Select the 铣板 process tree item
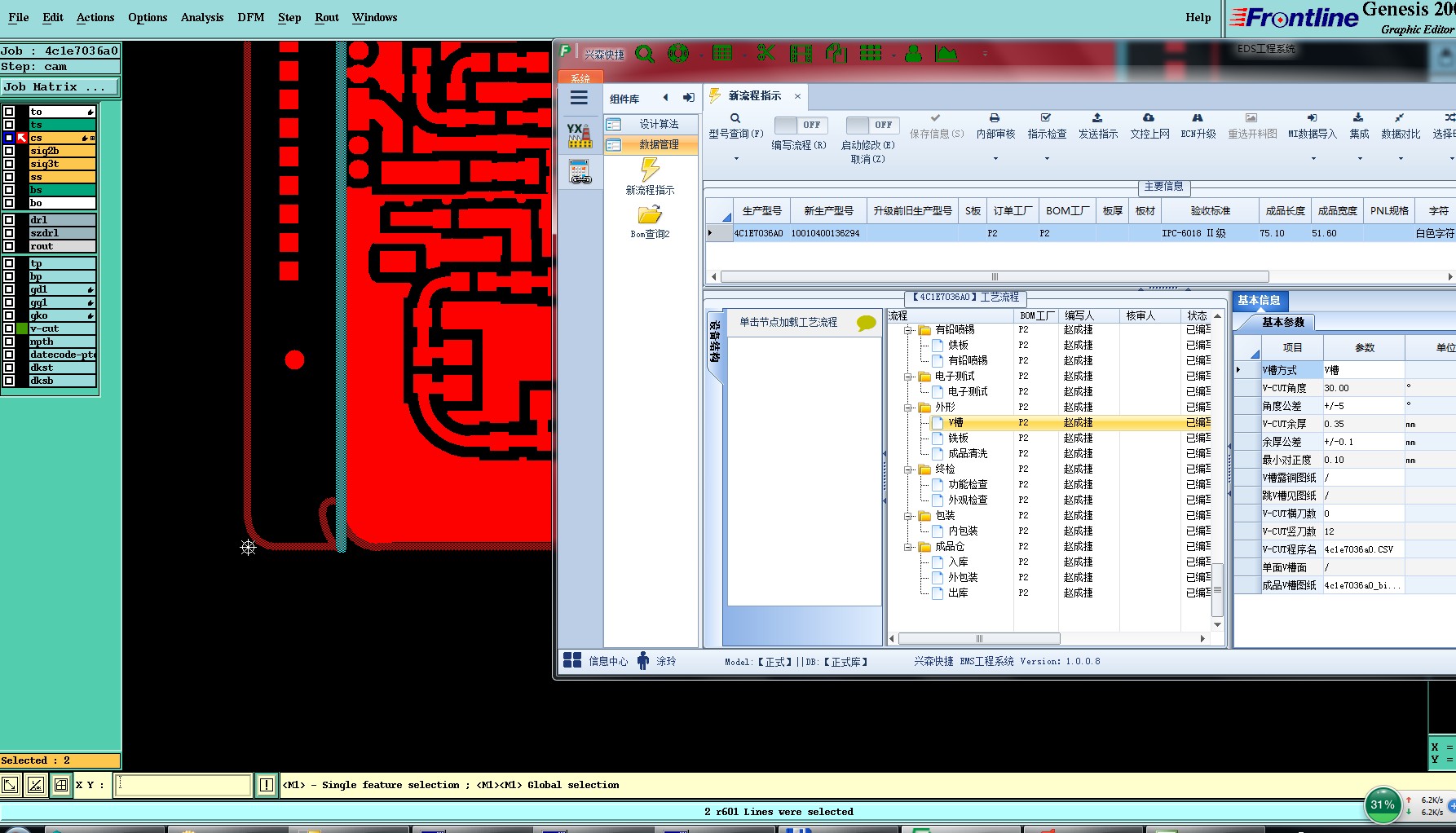This screenshot has width=1456, height=833. click(x=958, y=439)
